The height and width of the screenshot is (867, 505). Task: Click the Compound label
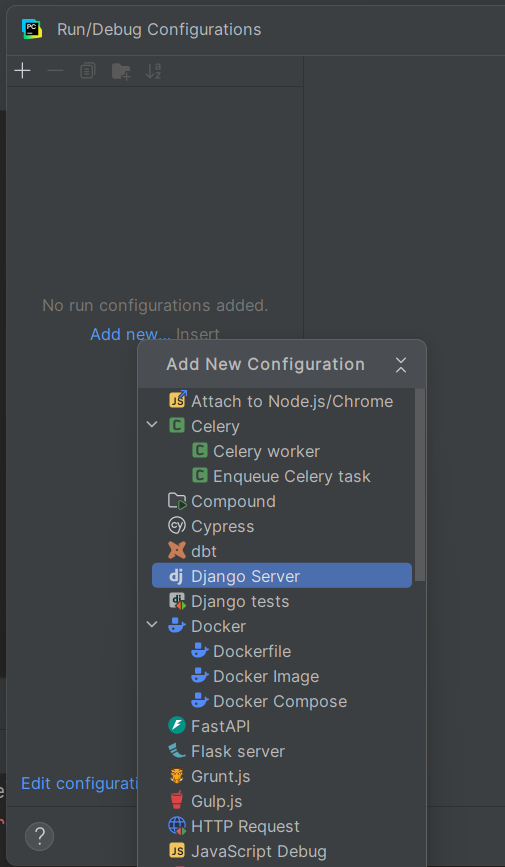(233, 502)
